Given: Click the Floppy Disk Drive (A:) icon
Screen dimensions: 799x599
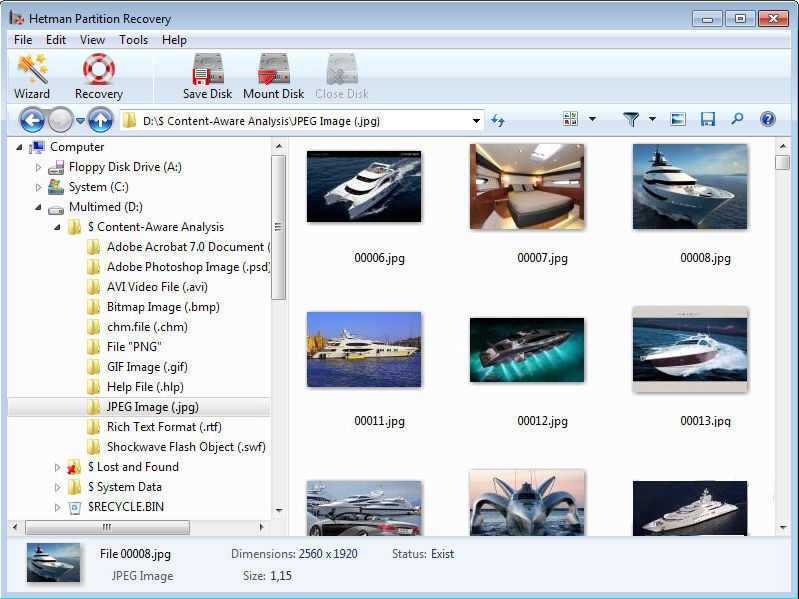Looking at the screenshot, I should [x=56, y=167].
